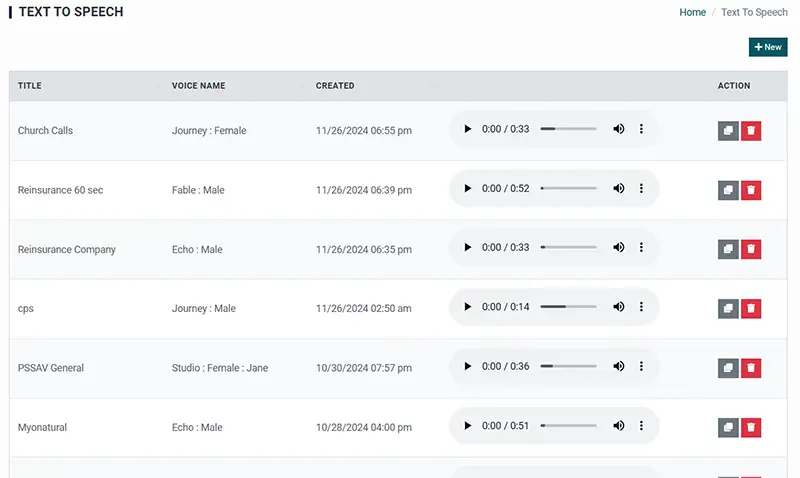Click date 11/26/2024 02:50 am
This screenshot has height=478, width=800.
[364, 309]
